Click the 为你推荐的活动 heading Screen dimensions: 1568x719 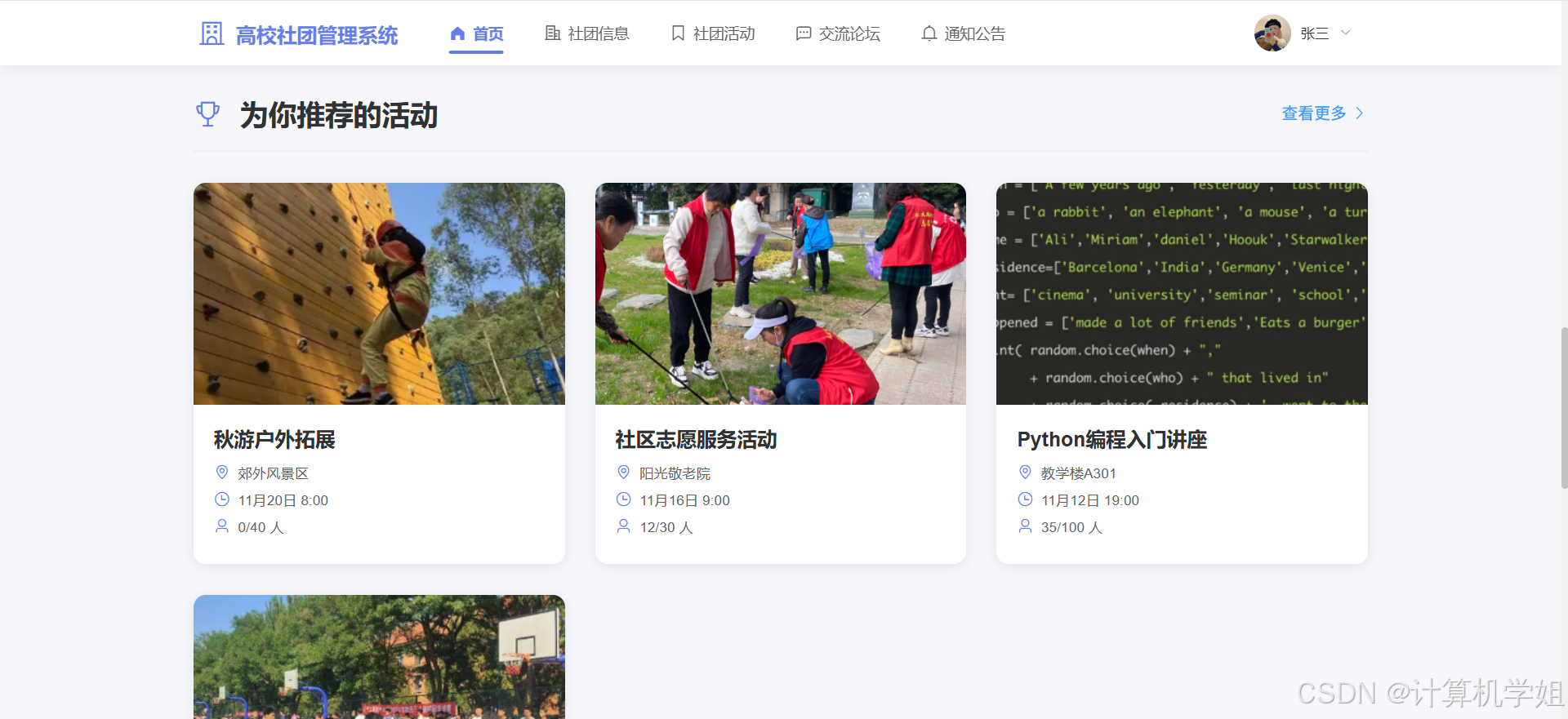click(x=339, y=115)
